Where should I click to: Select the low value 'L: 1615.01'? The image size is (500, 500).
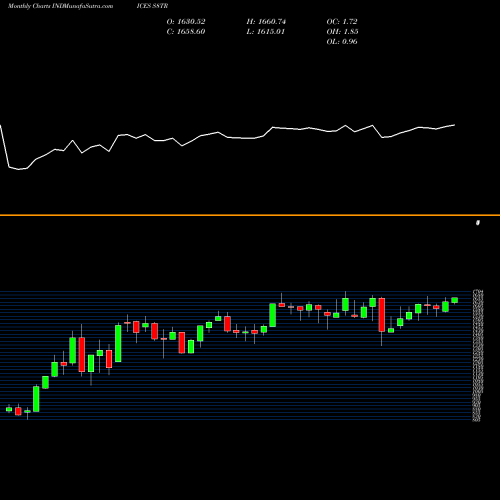pos(266,32)
